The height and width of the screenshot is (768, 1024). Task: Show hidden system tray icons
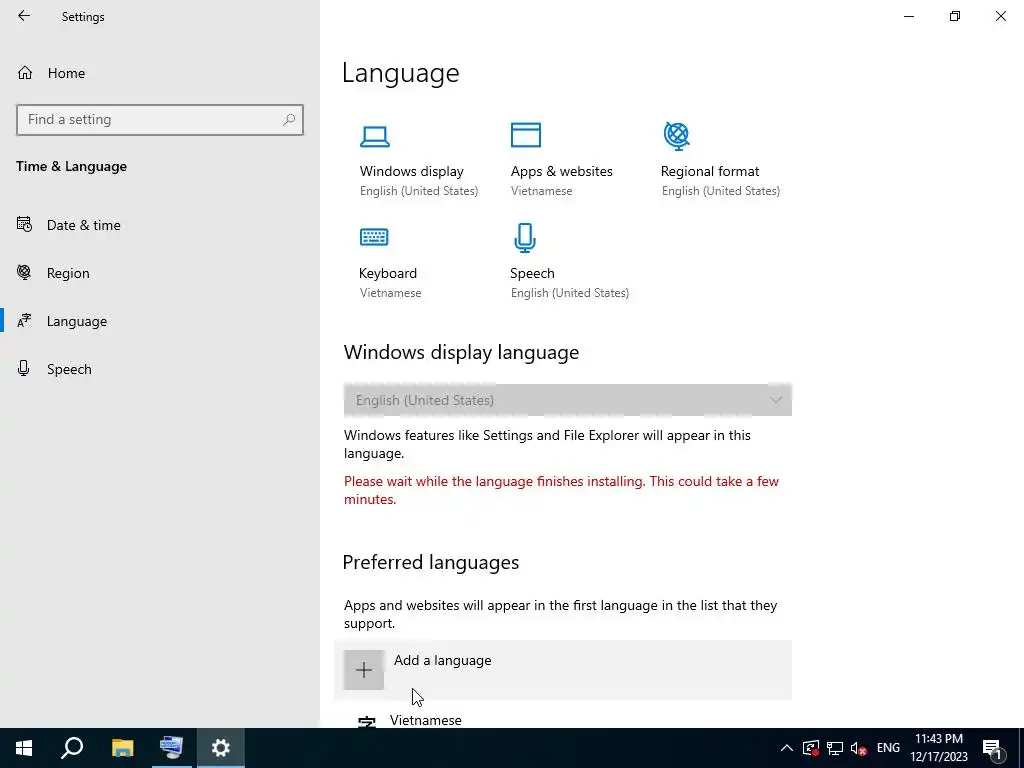point(787,748)
